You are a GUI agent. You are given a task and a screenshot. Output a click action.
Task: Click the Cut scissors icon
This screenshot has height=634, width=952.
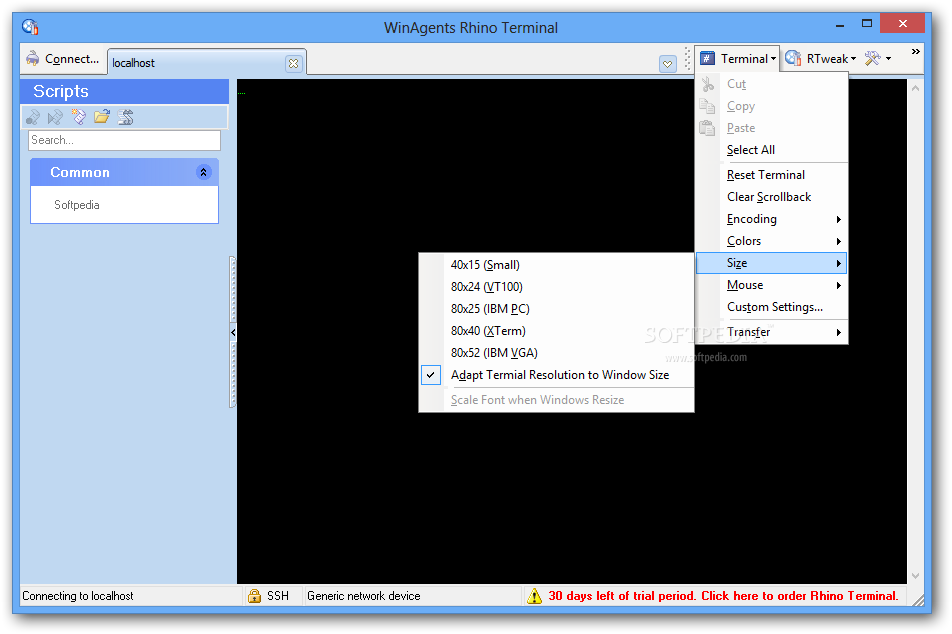pyautogui.click(x=707, y=84)
